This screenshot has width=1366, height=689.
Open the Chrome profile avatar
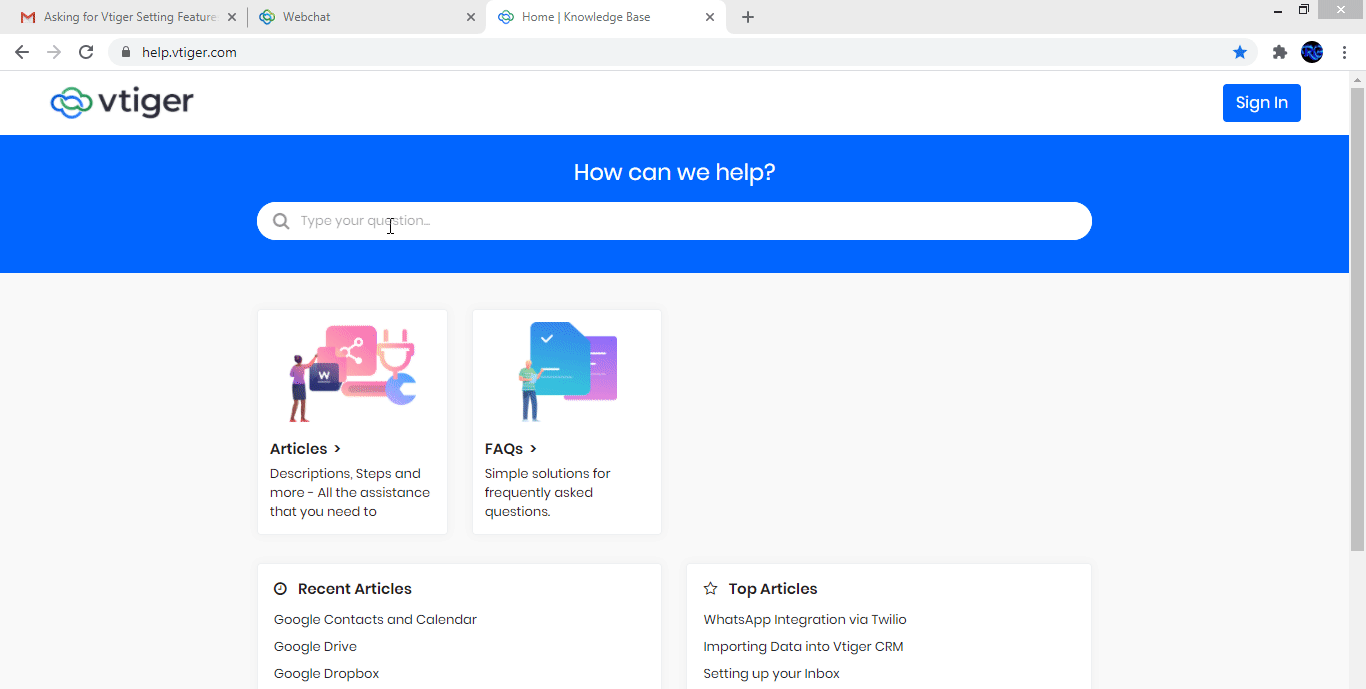(x=1311, y=52)
